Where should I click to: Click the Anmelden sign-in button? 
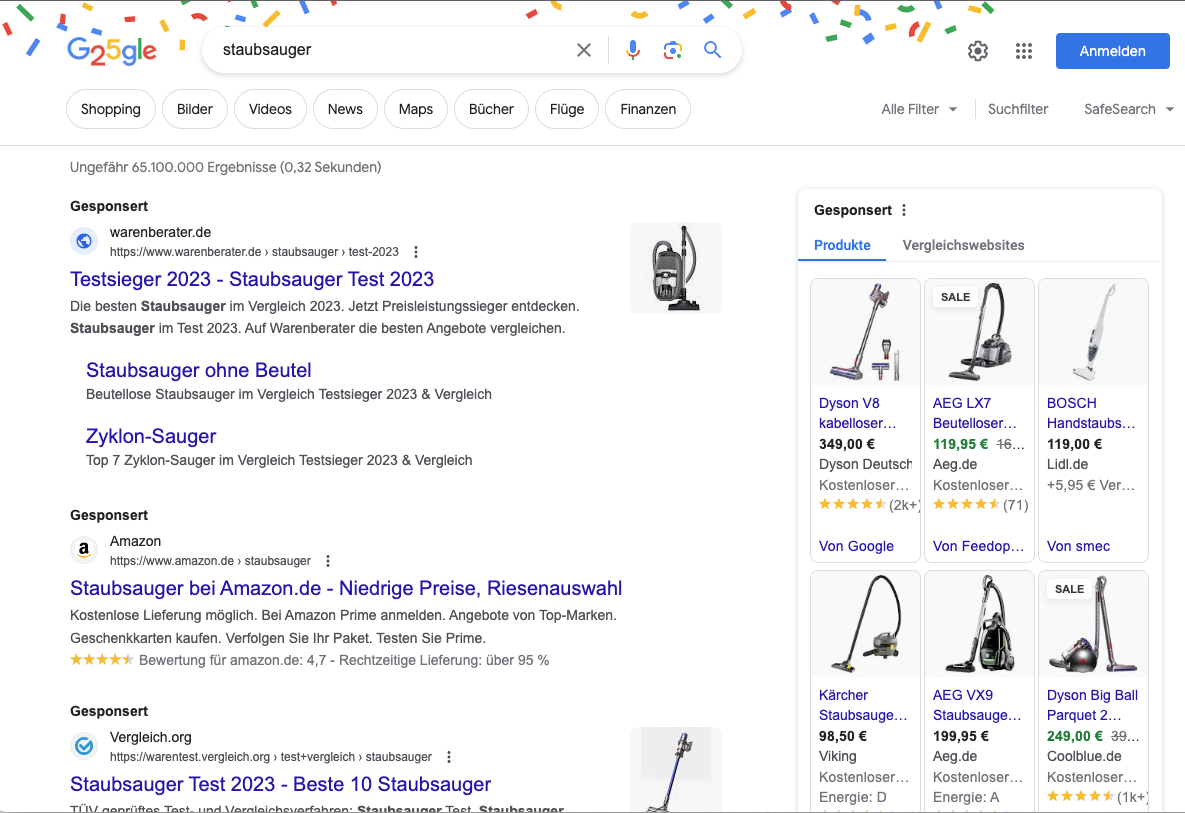click(x=1112, y=51)
